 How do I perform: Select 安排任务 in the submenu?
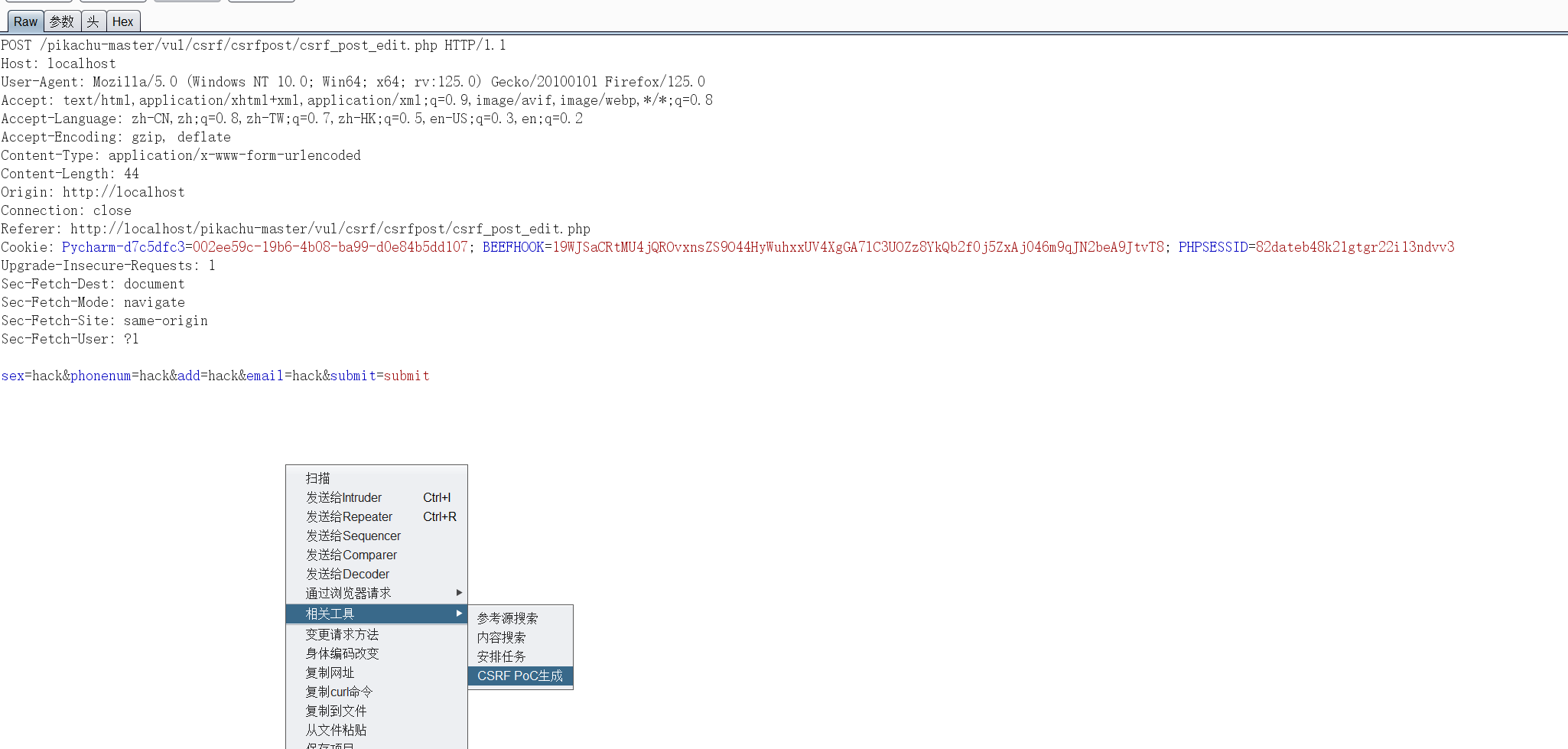(520, 656)
